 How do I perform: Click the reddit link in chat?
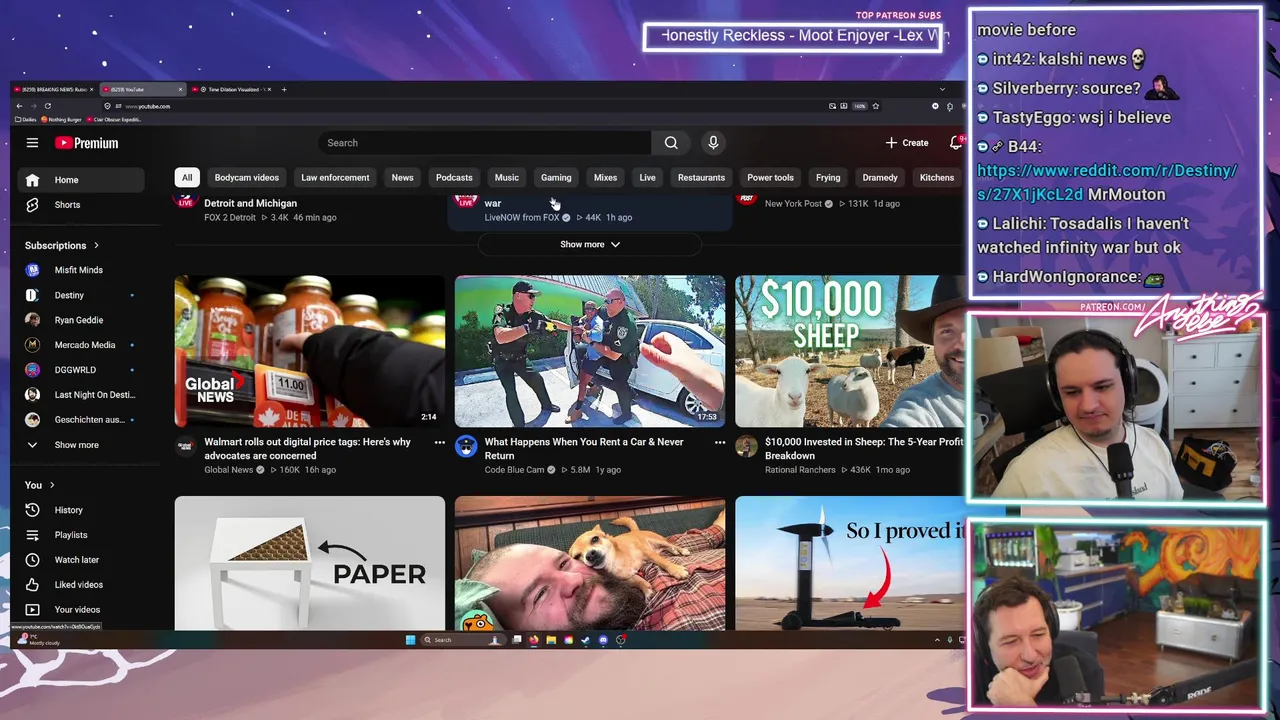click(1107, 182)
